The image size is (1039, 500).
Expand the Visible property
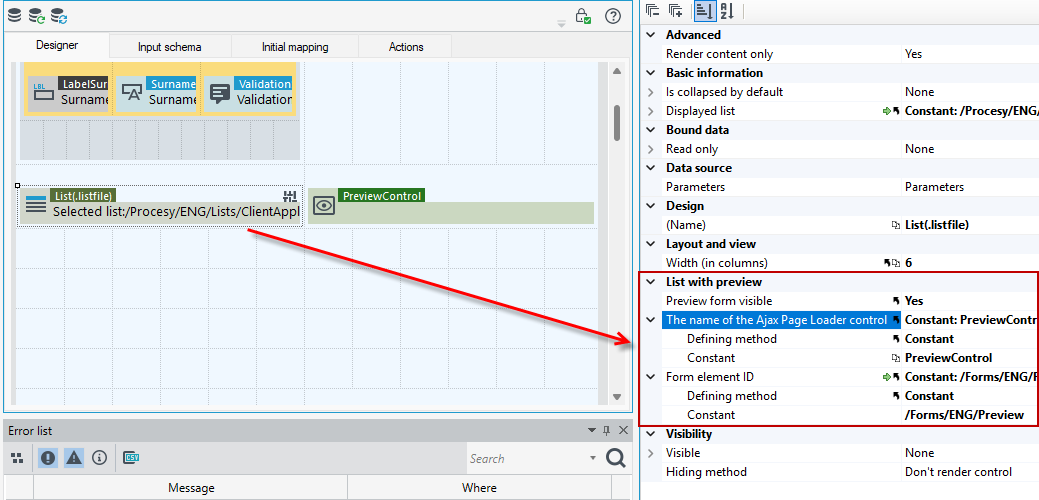point(651,453)
